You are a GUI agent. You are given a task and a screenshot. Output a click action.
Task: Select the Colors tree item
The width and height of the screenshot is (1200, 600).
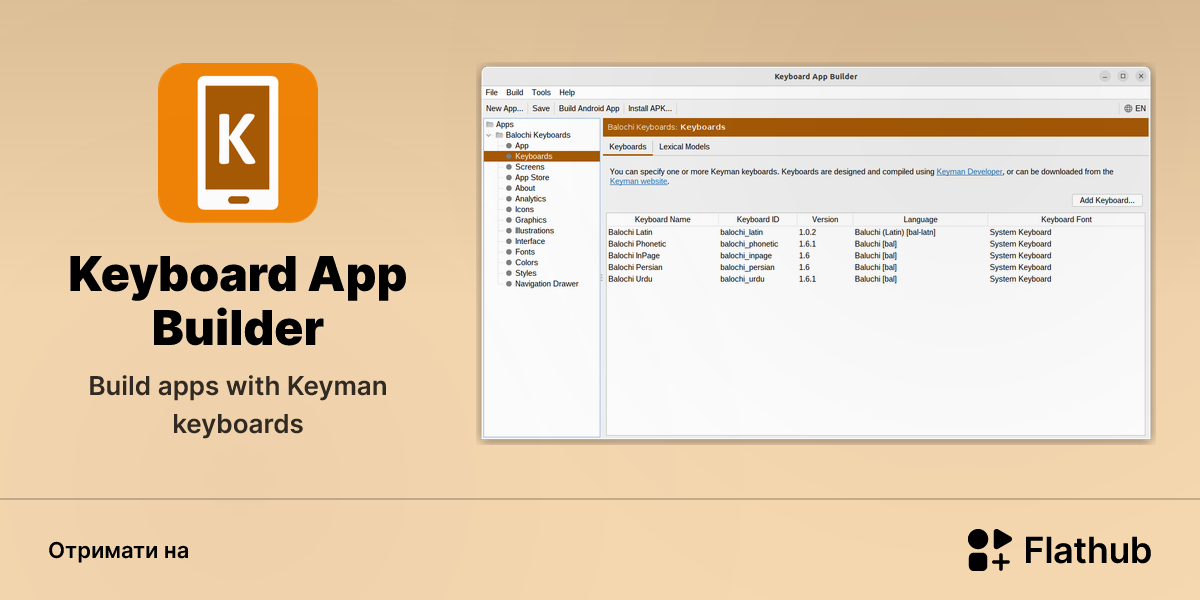click(522, 262)
